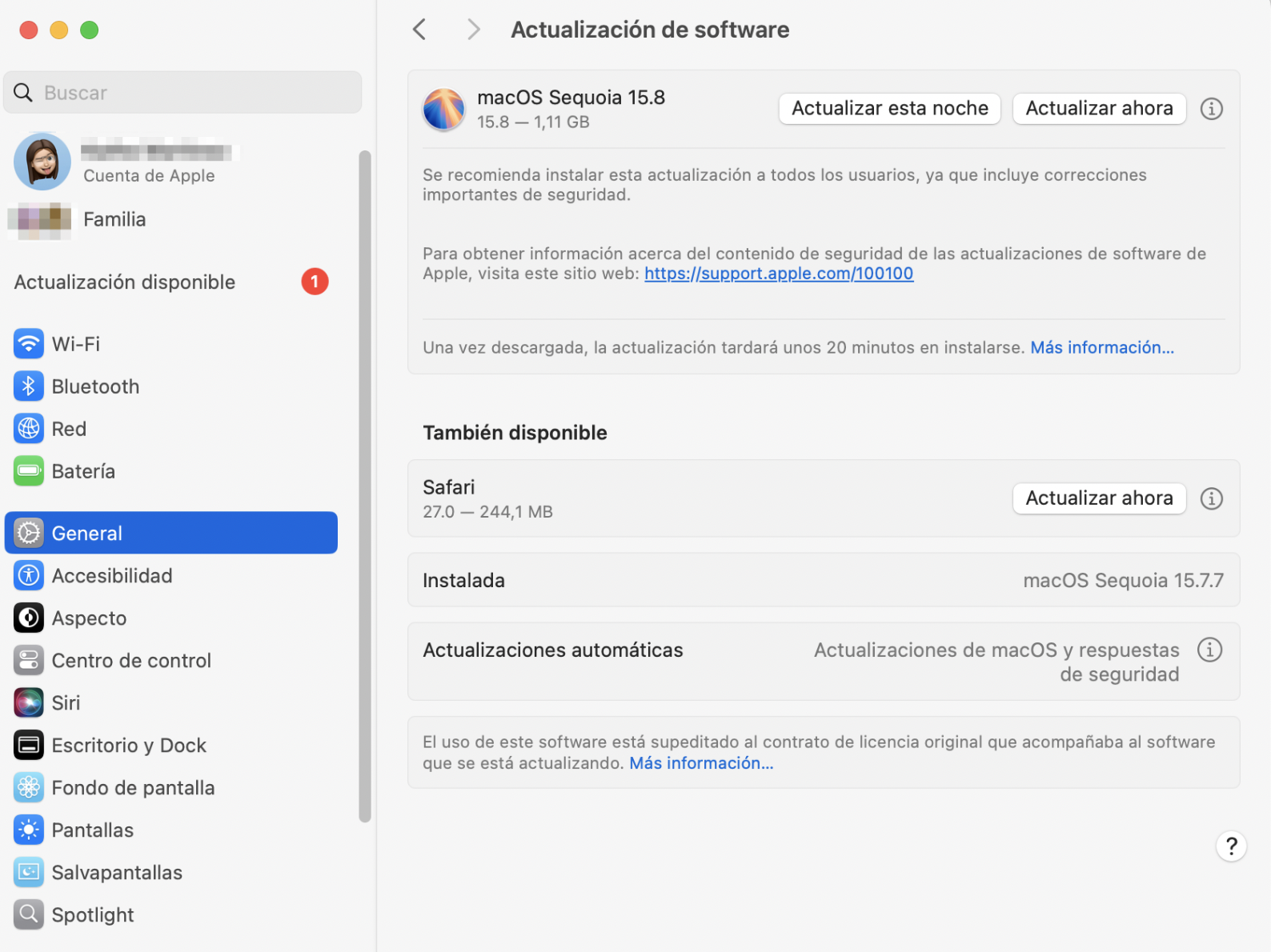Open Fondo de pantalla icon
The image size is (1271, 952).
[x=29, y=787]
